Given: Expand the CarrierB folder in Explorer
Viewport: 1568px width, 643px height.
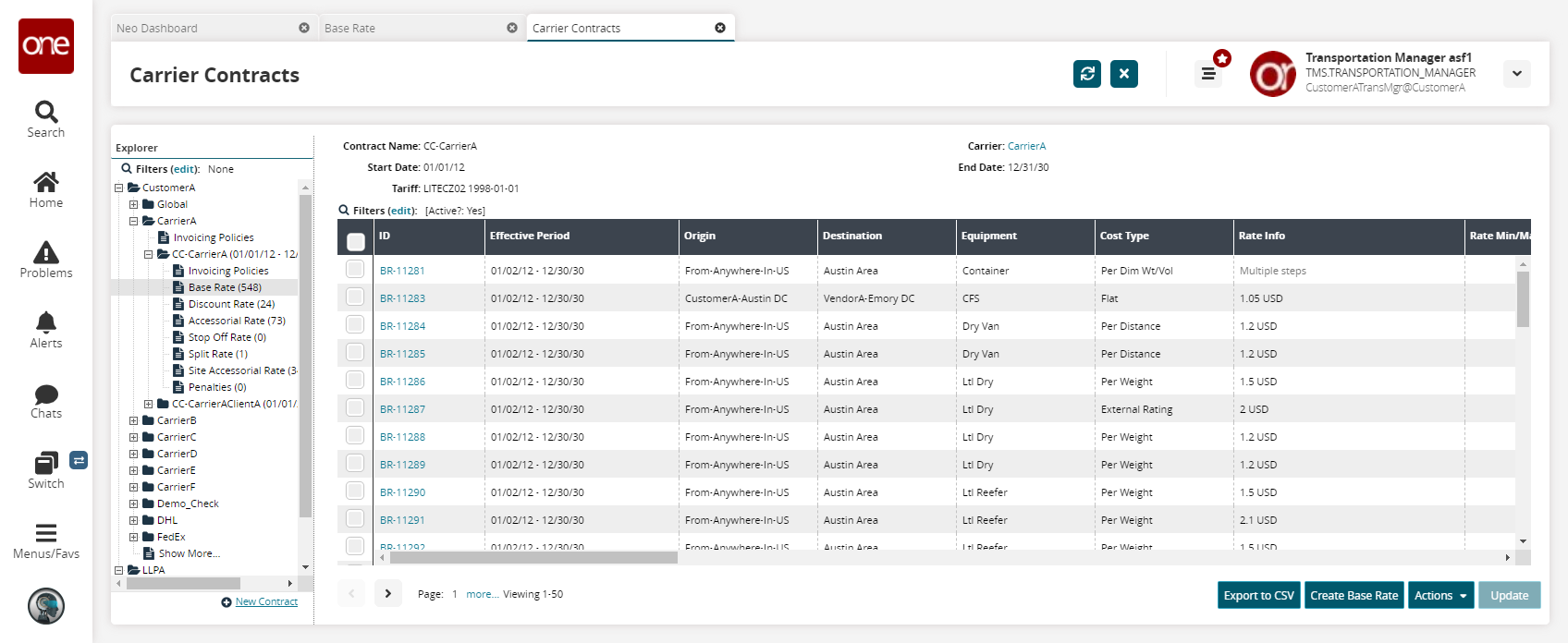Looking at the screenshot, I should click(x=134, y=421).
